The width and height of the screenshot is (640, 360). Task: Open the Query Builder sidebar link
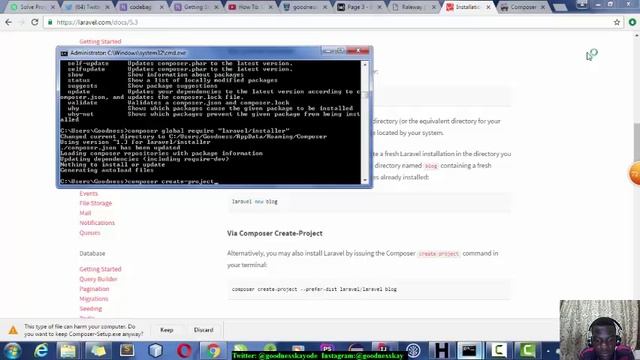98,279
